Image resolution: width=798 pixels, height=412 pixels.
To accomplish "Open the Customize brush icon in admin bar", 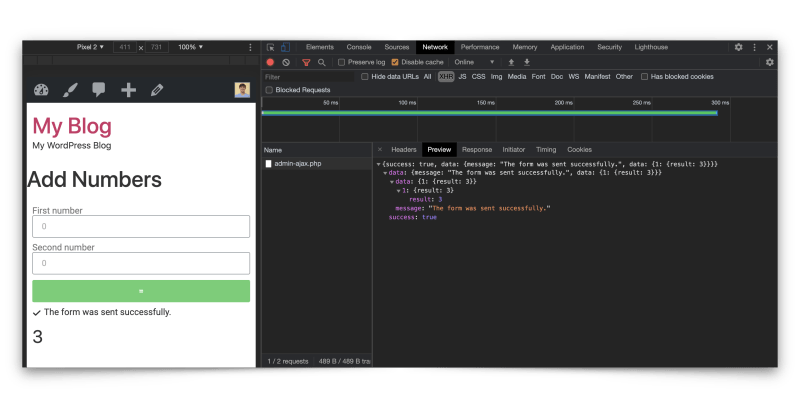I will click(x=70, y=90).
